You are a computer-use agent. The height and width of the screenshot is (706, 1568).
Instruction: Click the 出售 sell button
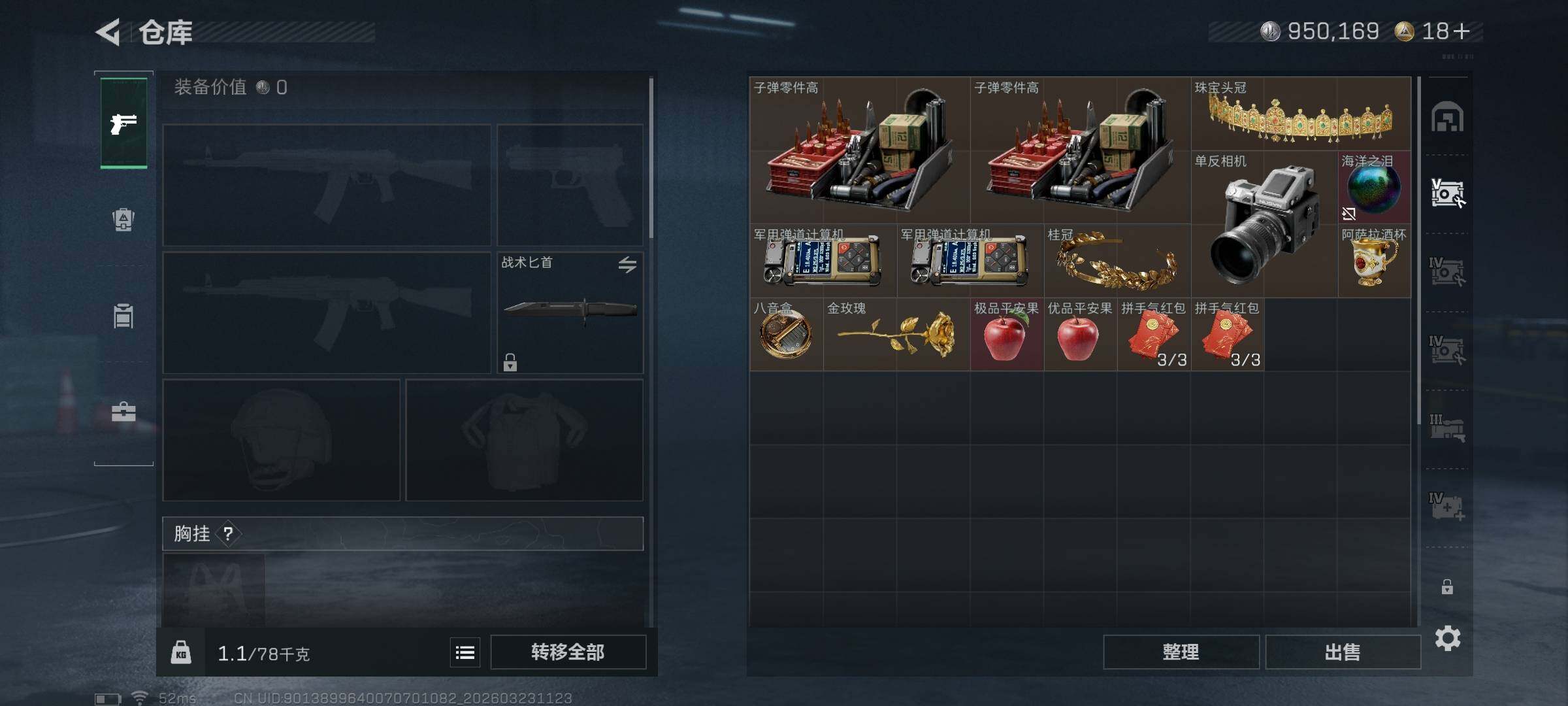[1343, 652]
